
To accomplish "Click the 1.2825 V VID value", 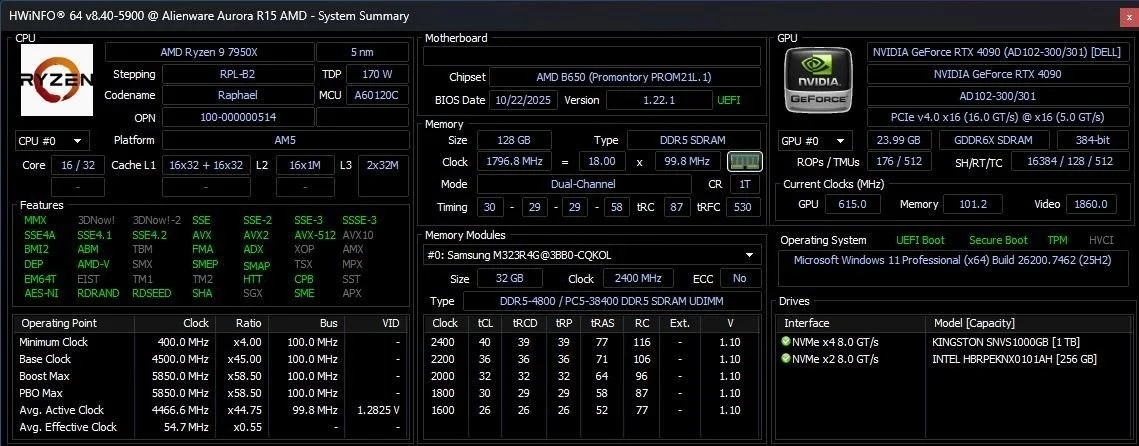I will (378, 410).
